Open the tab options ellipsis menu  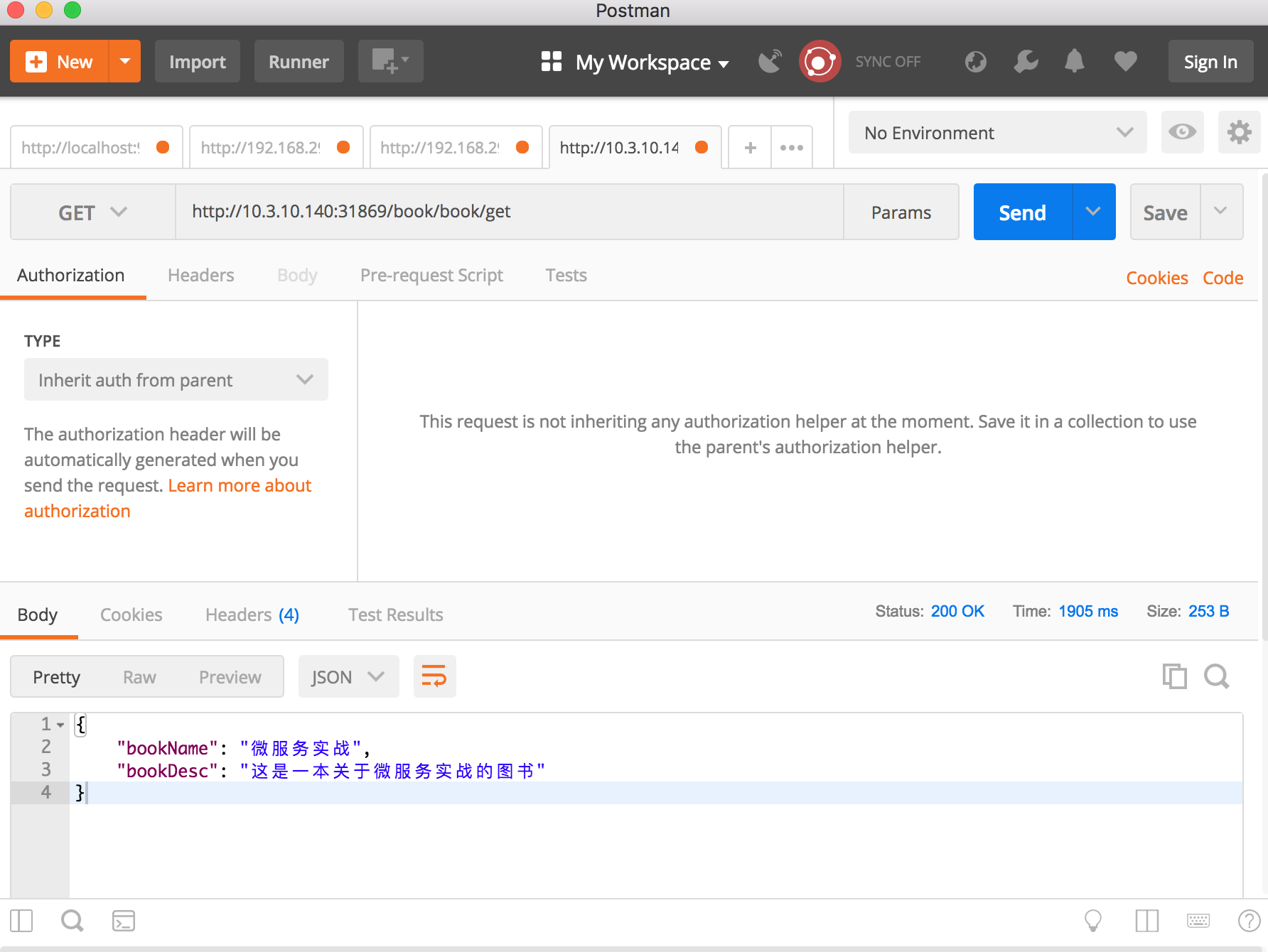[792, 147]
